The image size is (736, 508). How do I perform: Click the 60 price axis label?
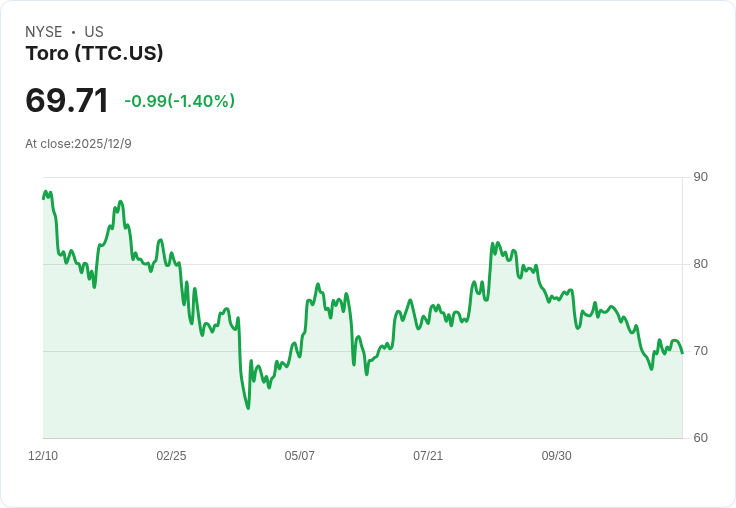(x=700, y=438)
